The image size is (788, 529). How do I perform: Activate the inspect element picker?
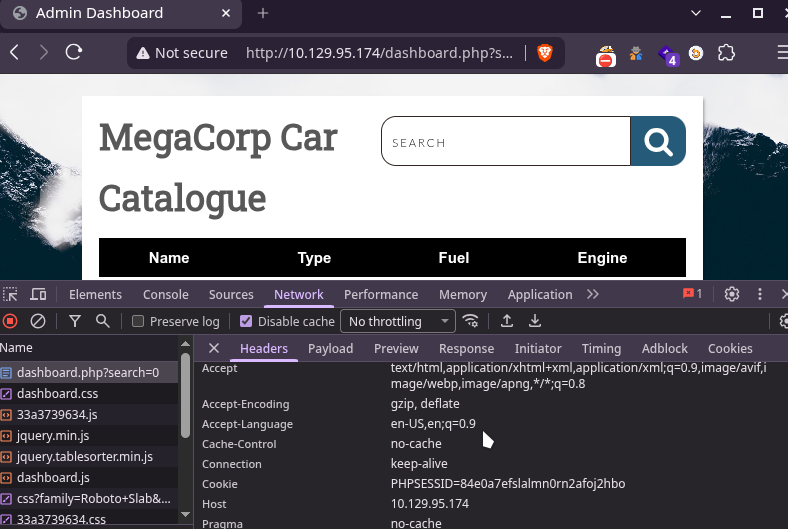pyautogui.click(x=10, y=294)
